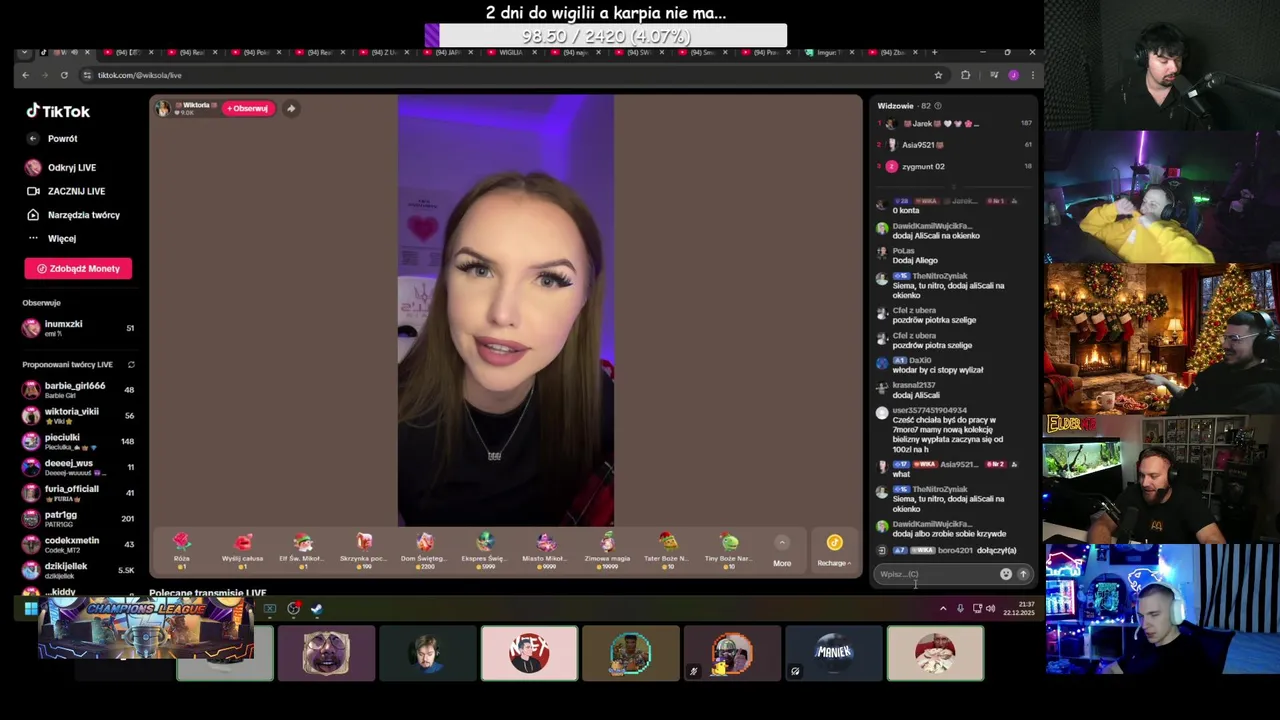Reload the TikTok page
1280x720 pixels.
(64, 75)
